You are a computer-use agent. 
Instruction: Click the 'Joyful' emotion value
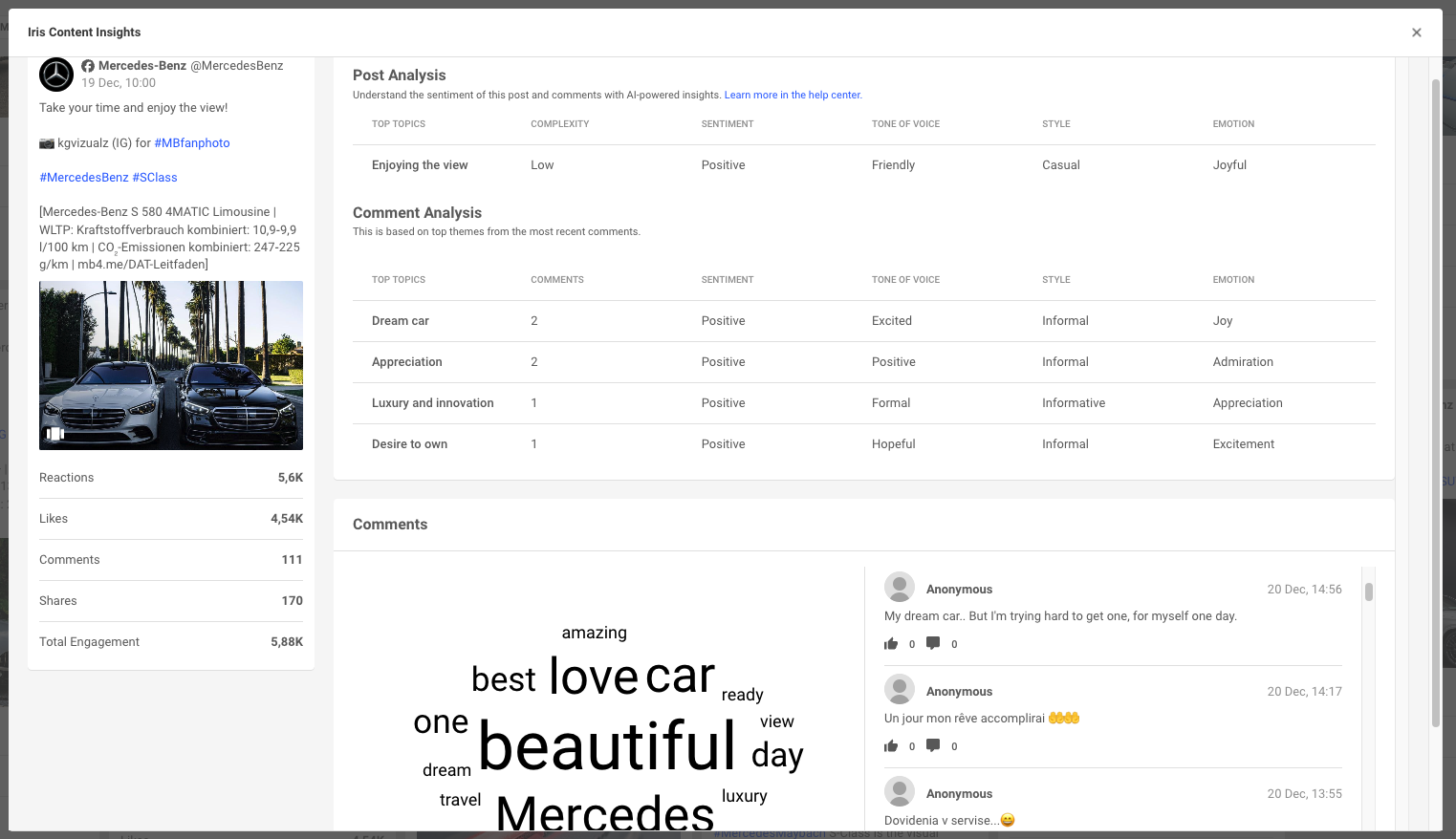pos(1229,165)
